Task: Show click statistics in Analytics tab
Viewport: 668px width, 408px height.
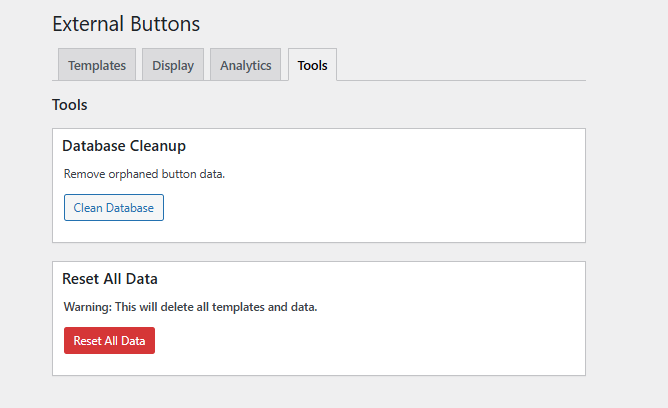Action: point(245,65)
